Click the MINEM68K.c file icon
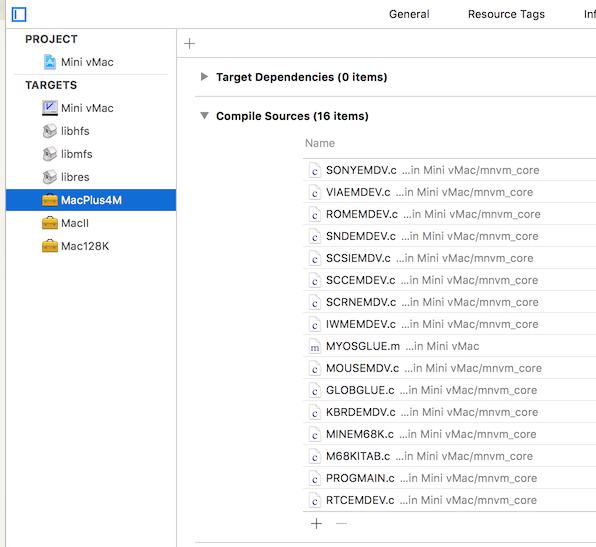This screenshot has width=596, height=547. [314, 434]
